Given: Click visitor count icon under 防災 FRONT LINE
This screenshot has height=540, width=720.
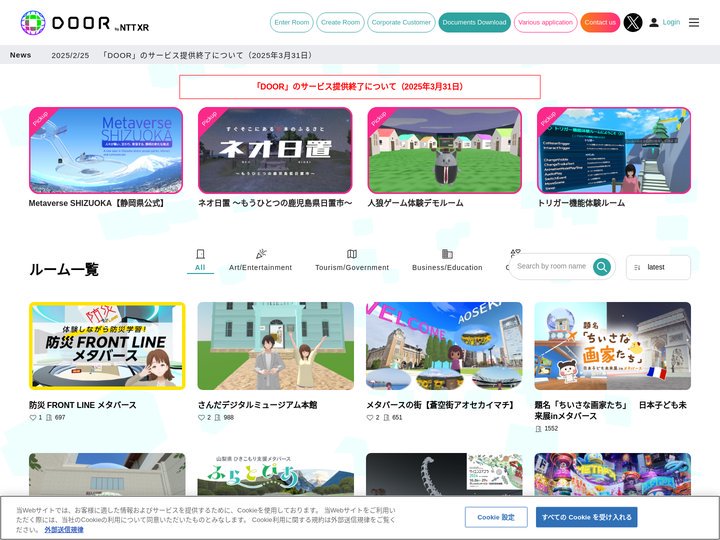Looking at the screenshot, I should pyautogui.click(x=49, y=417).
